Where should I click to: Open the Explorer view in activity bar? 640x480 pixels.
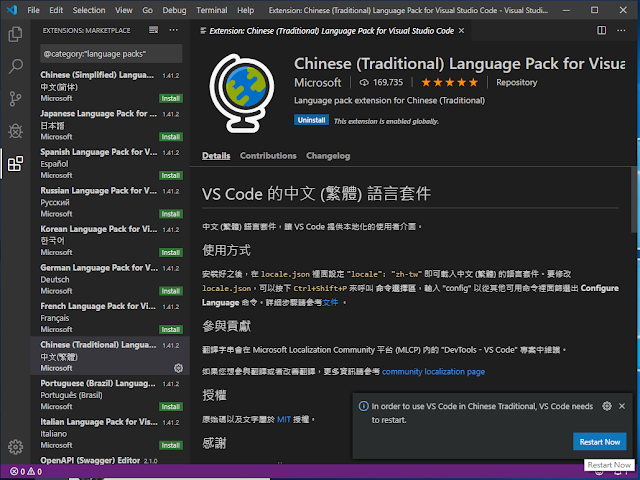[x=16, y=34]
